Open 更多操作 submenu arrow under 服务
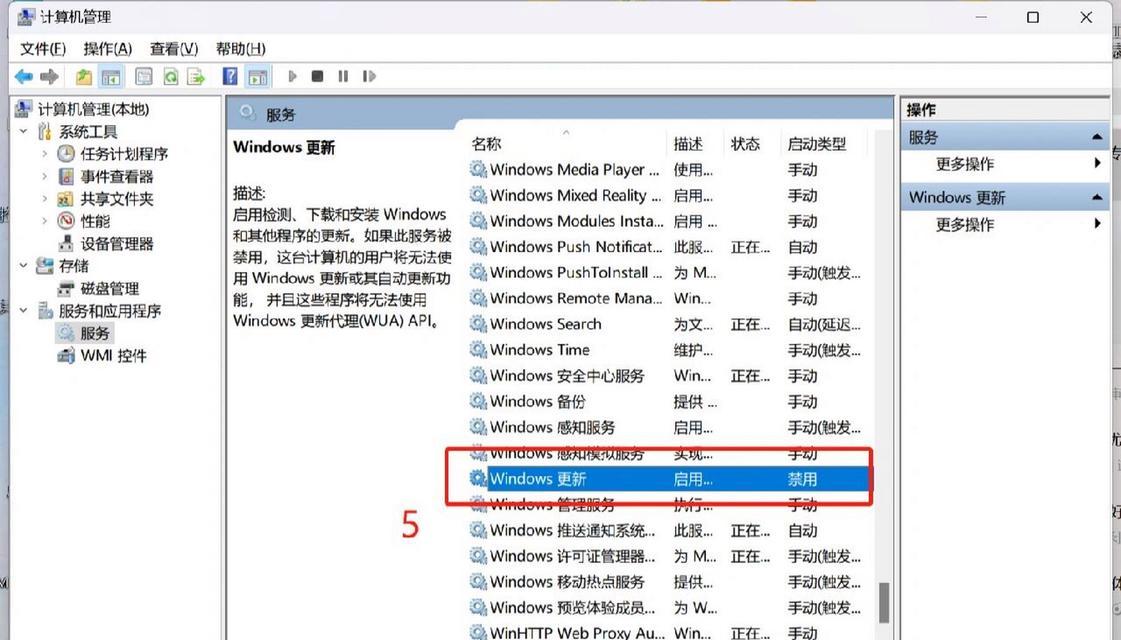This screenshot has width=1121, height=640. point(1097,163)
